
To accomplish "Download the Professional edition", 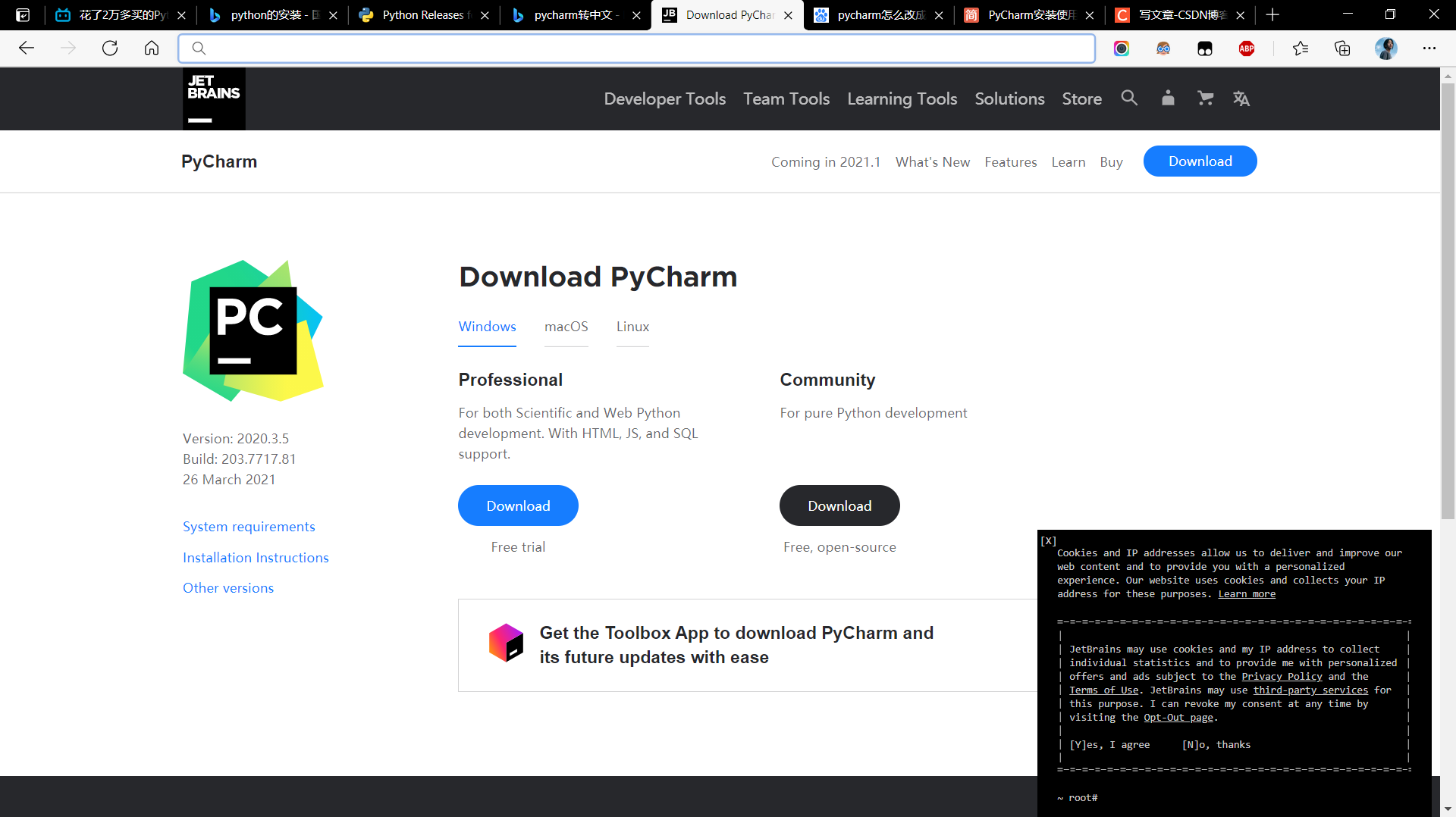I will pos(518,506).
